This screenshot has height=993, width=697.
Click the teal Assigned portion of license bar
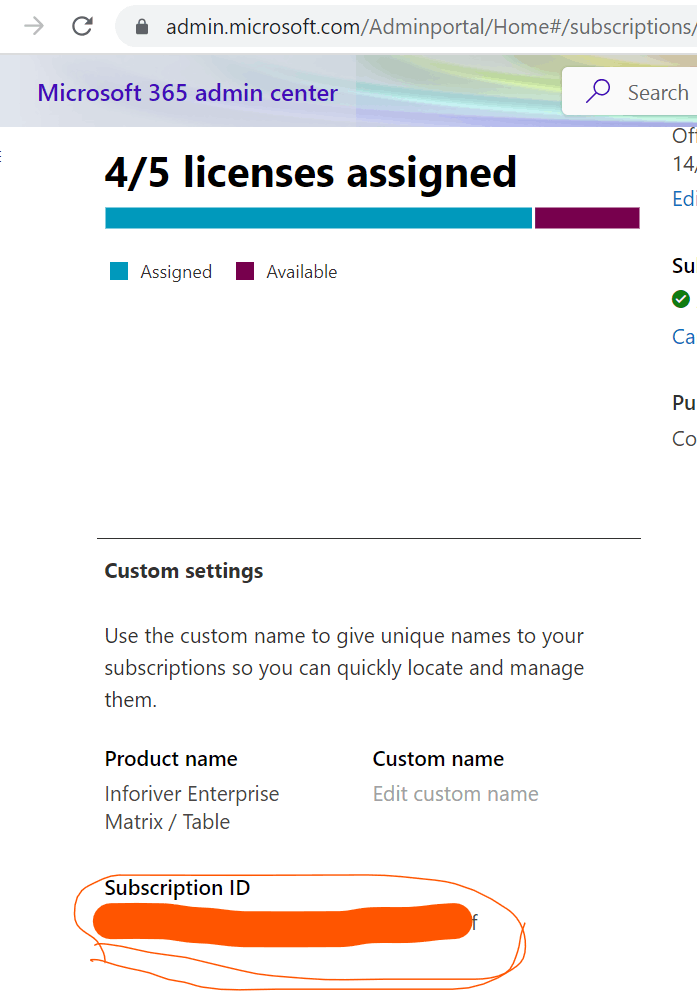pyautogui.click(x=318, y=218)
